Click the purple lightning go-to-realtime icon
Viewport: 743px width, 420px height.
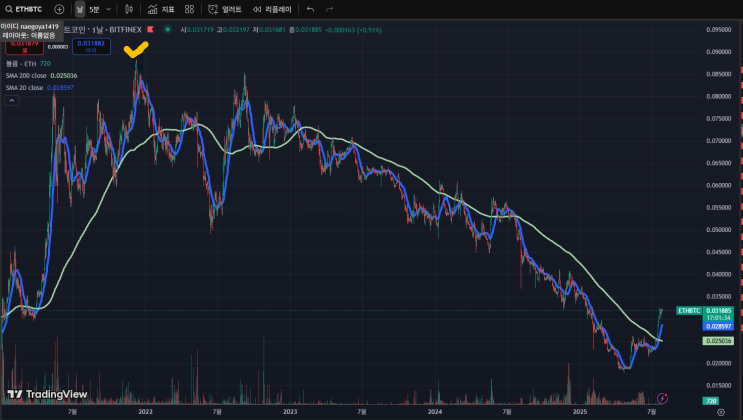(662, 398)
